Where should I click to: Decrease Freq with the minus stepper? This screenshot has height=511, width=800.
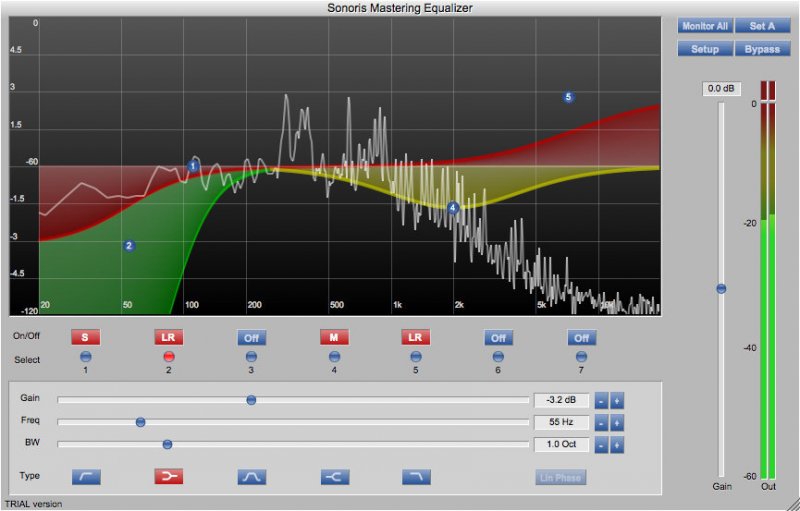coord(602,422)
